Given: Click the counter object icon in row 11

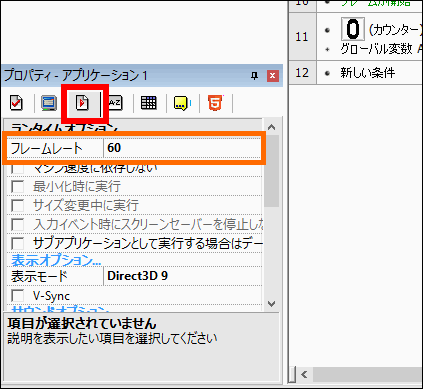Looking at the screenshot, I should (x=353, y=29).
